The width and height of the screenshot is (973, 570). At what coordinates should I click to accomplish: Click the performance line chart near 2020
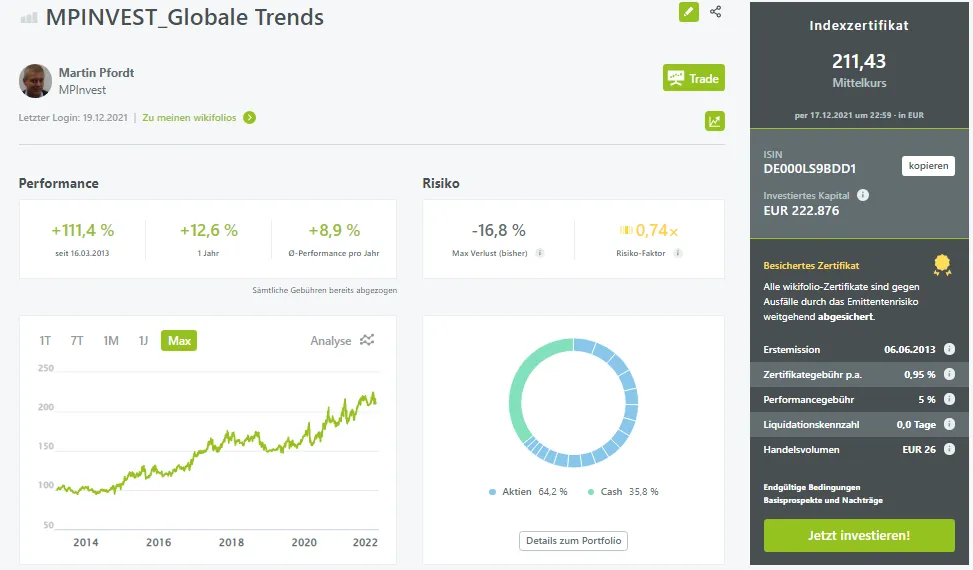pos(304,437)
